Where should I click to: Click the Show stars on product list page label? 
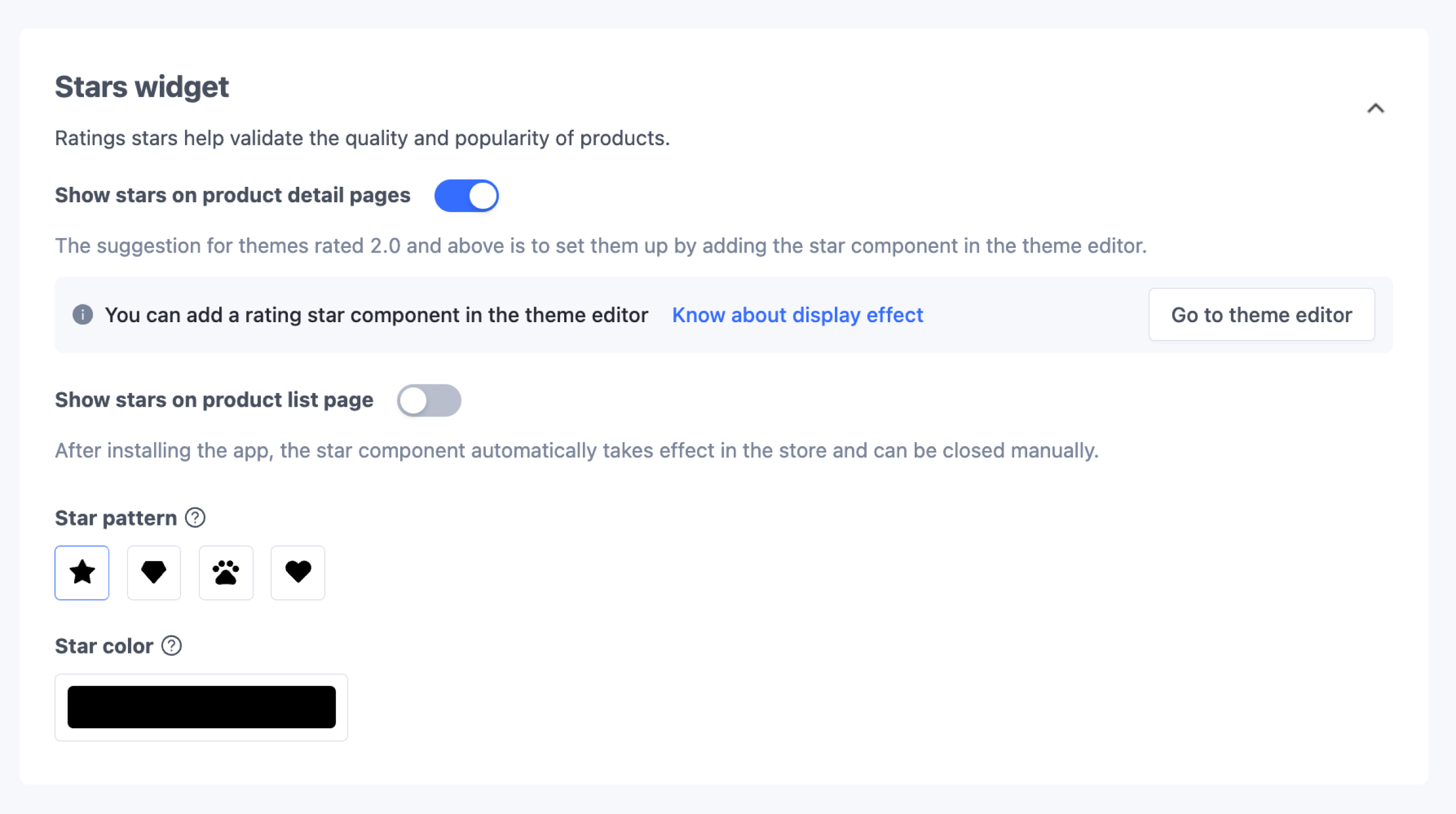pyautogui.click(x=214, y=400)
